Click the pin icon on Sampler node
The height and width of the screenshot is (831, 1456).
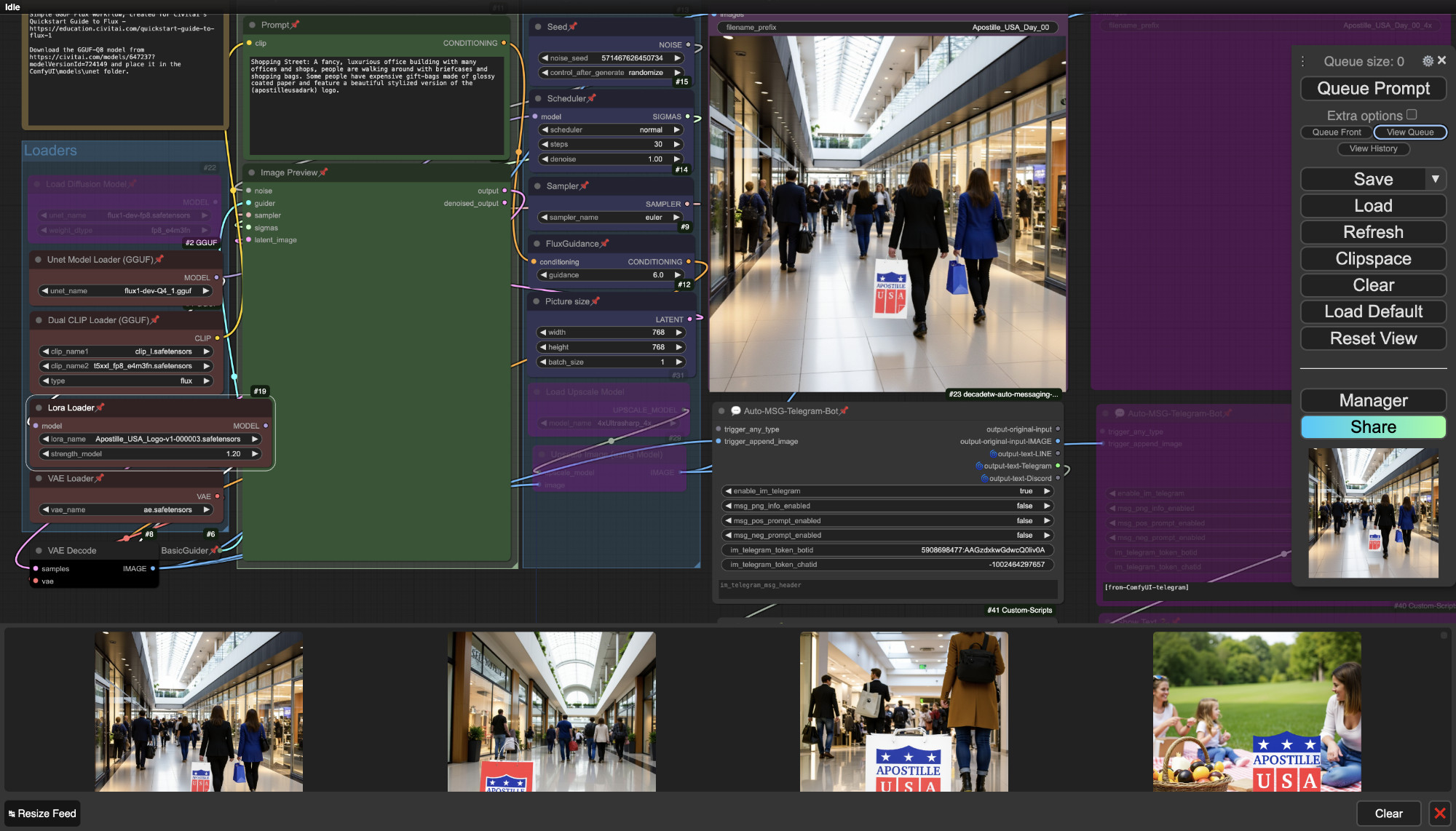[x=584, y=186]
